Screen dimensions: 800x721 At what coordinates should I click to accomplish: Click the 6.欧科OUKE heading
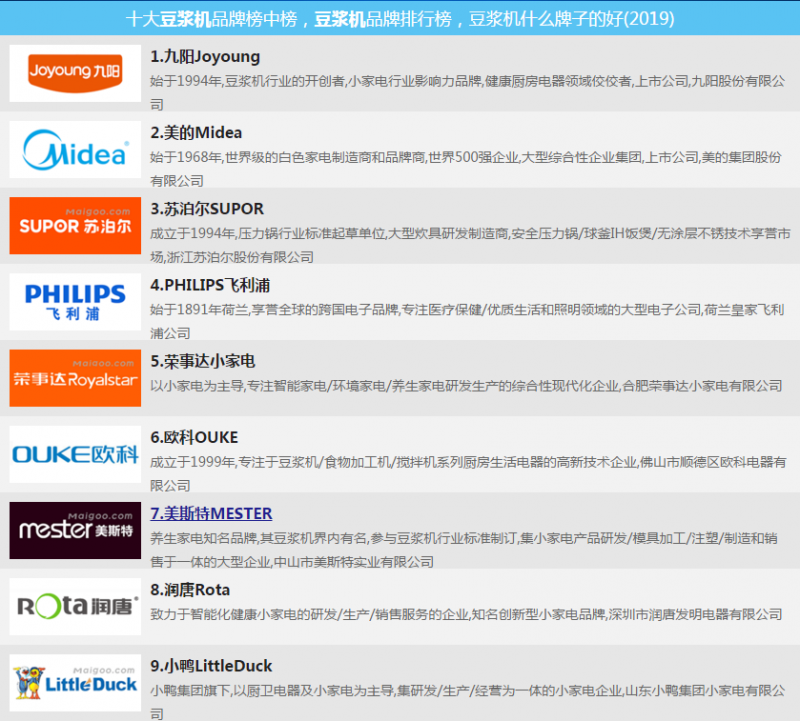tap(194, 437)
